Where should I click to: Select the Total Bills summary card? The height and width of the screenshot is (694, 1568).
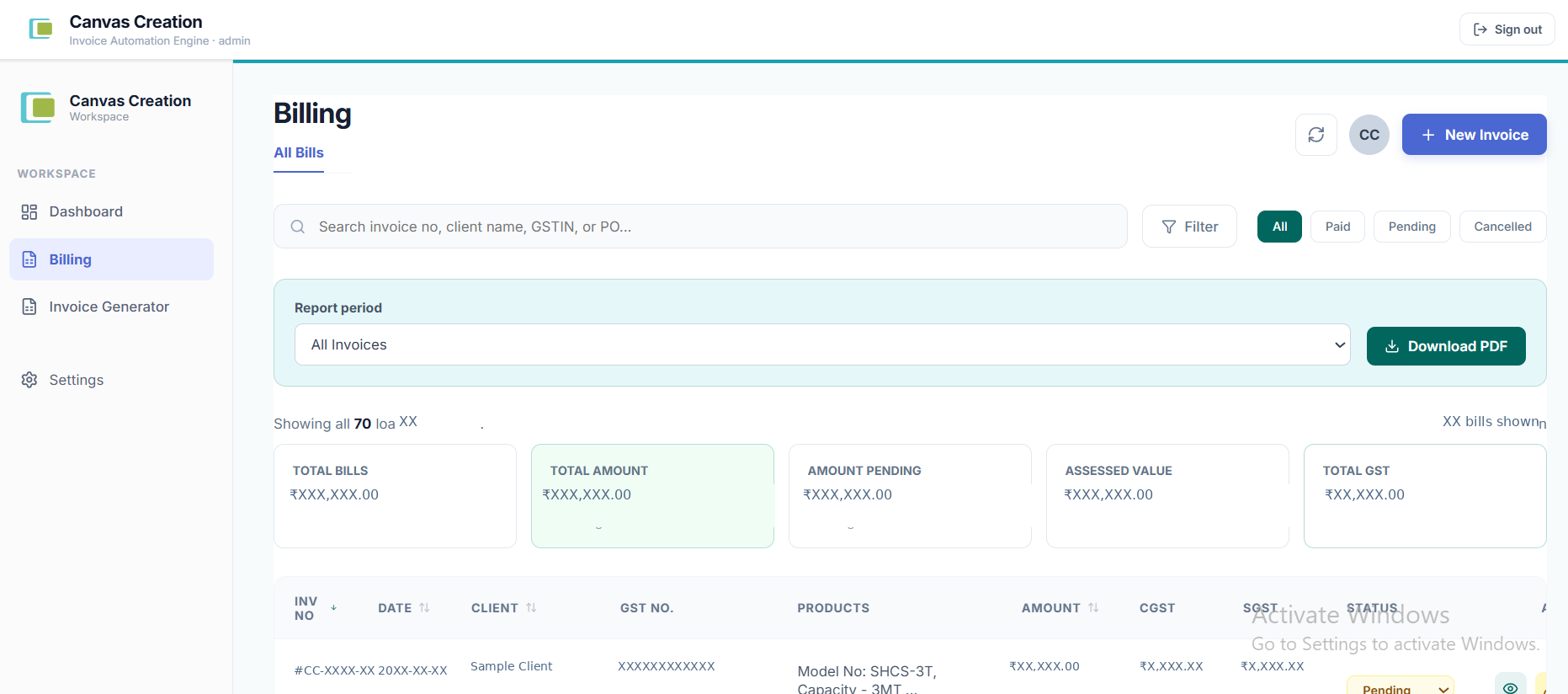395,496
